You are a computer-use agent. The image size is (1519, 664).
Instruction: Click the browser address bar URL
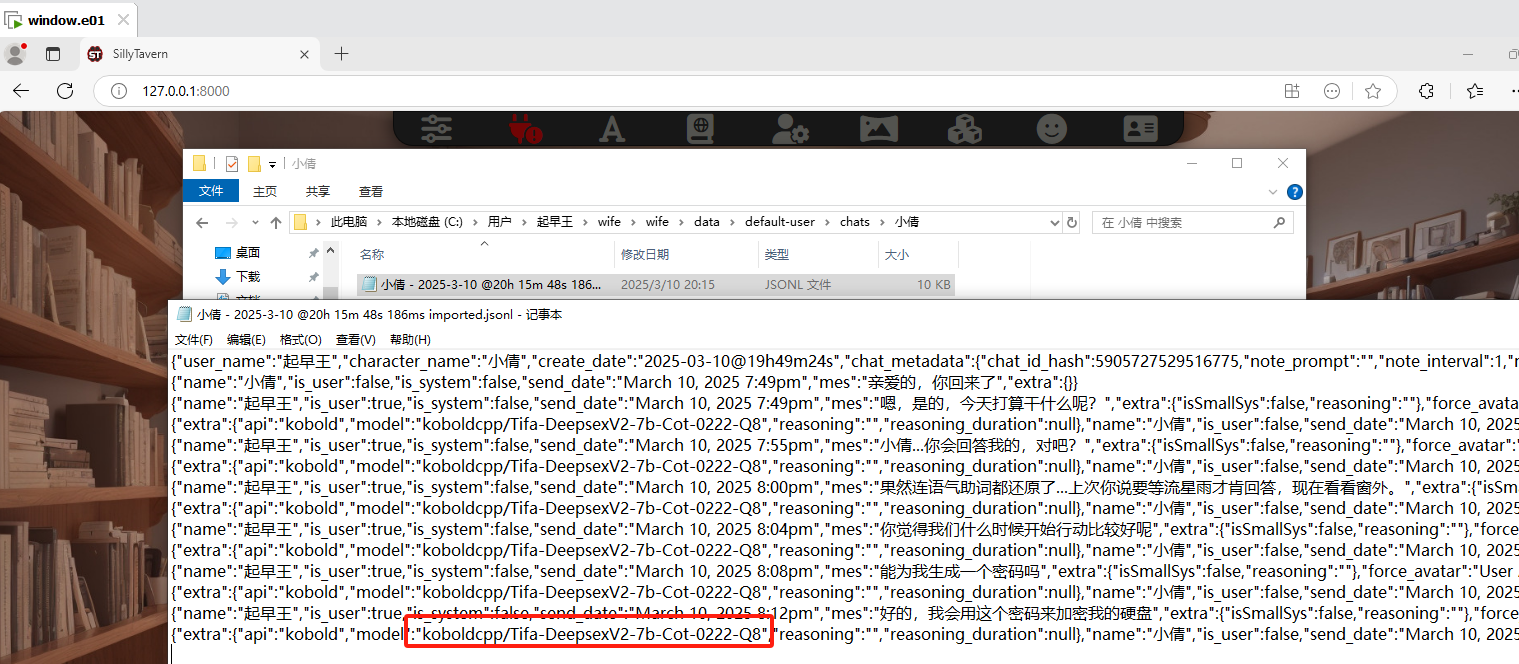coord(186,91)
